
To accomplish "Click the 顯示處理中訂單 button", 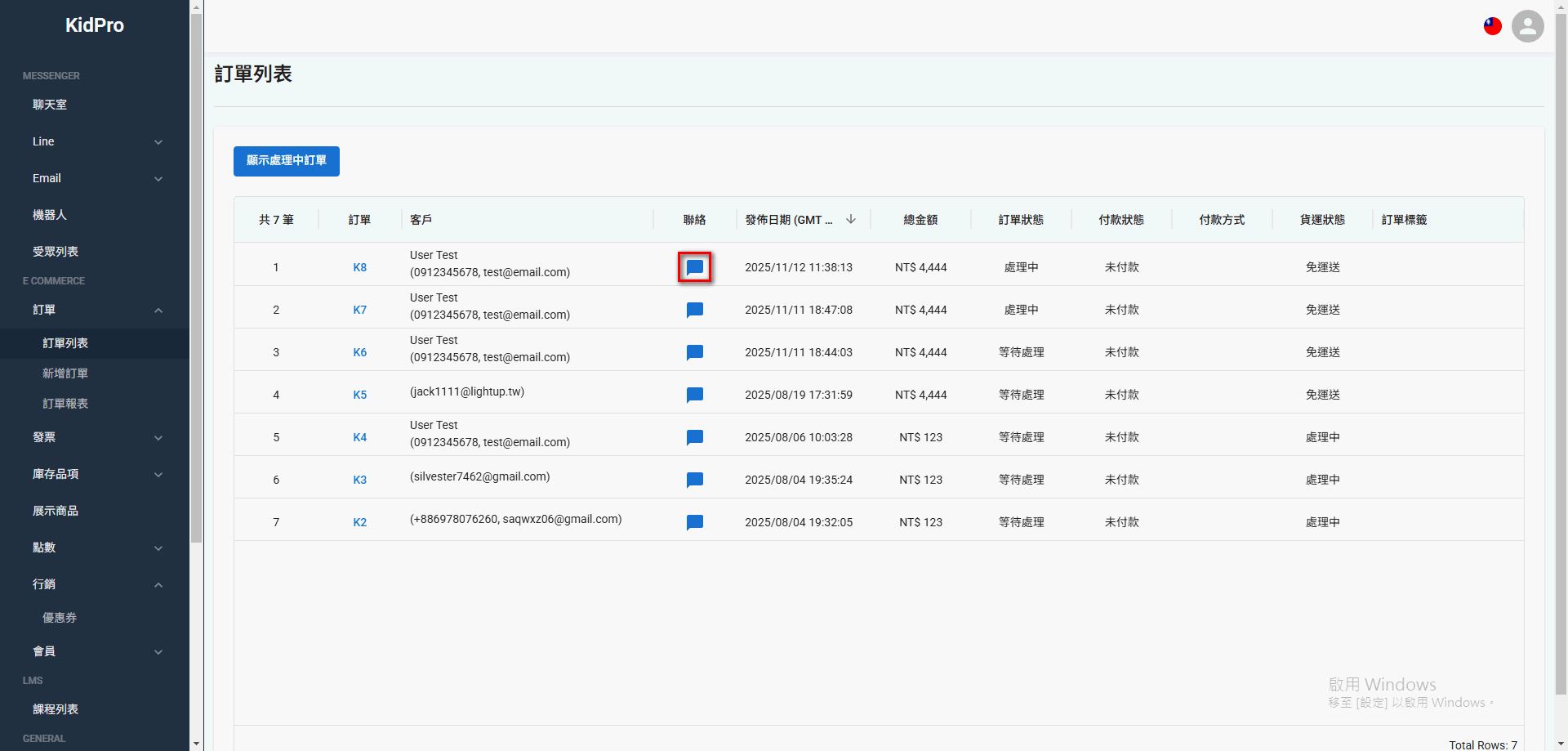I will pyautogui.click(x=287, y=161).
